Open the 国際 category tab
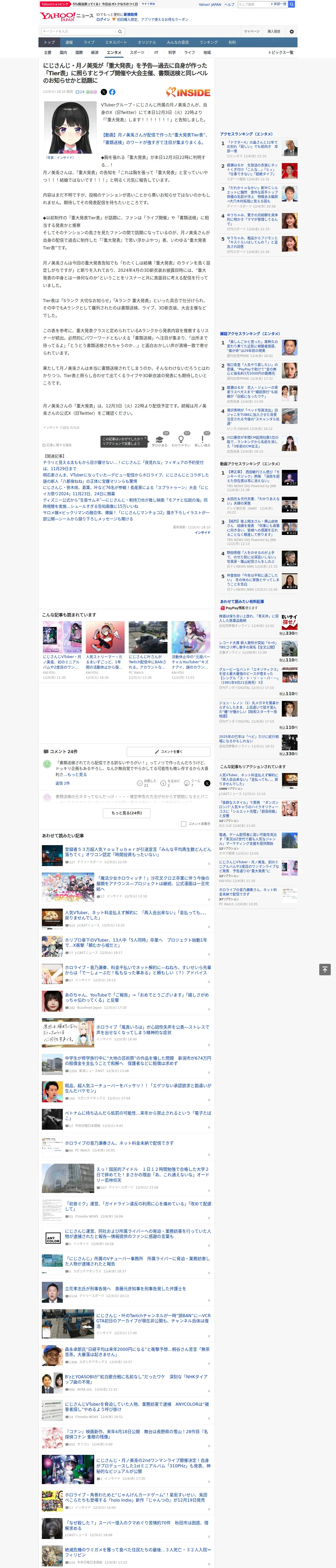 coord(79,52)
